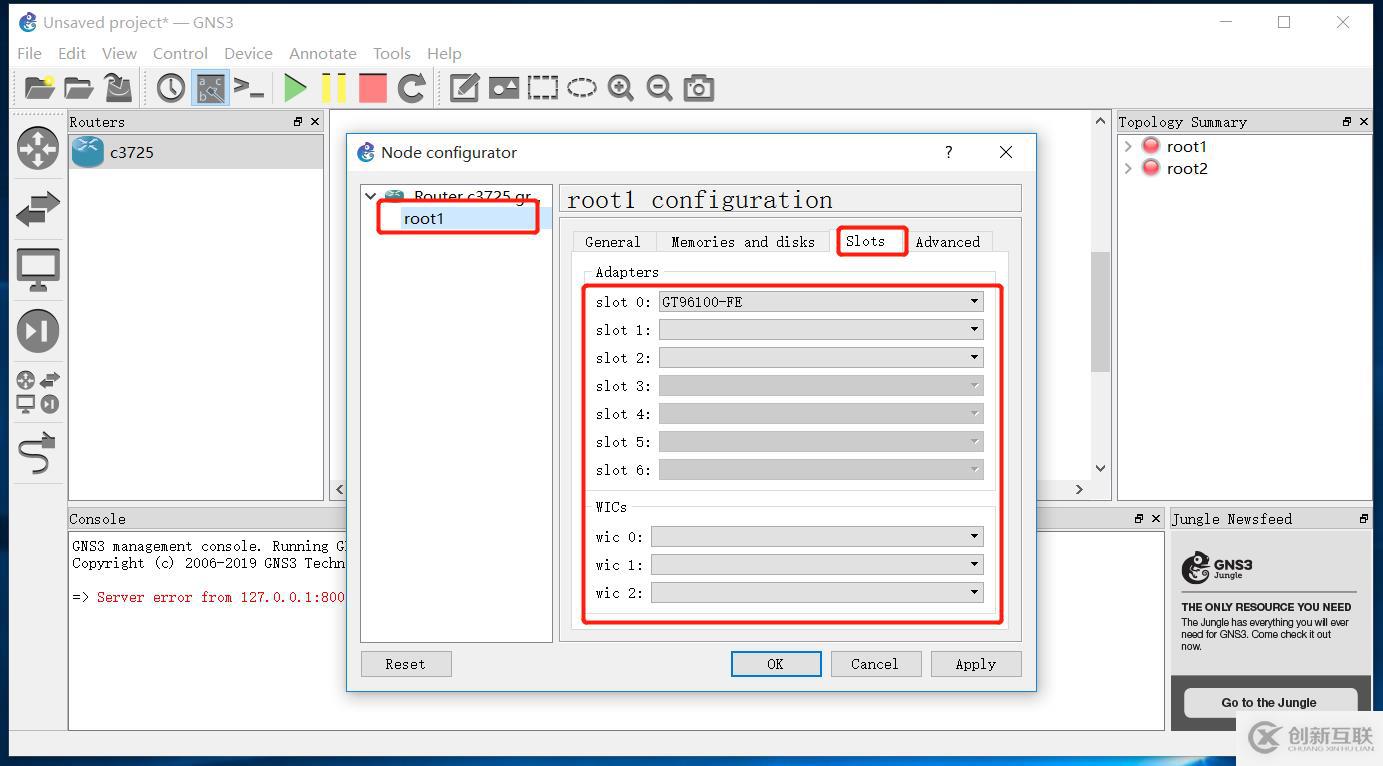The image size is (1383, 766).
Task: Open the slot 0 adapter dropdown
Action: (x=821, y=302)
